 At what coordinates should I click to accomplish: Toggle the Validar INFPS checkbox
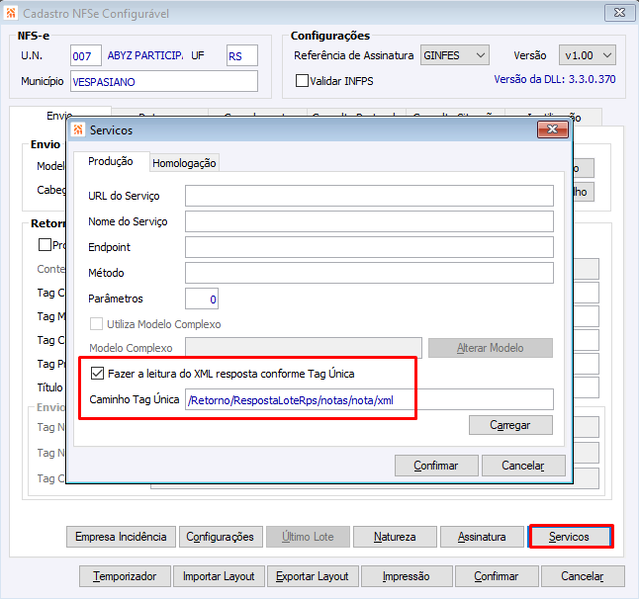click(302, 80)
